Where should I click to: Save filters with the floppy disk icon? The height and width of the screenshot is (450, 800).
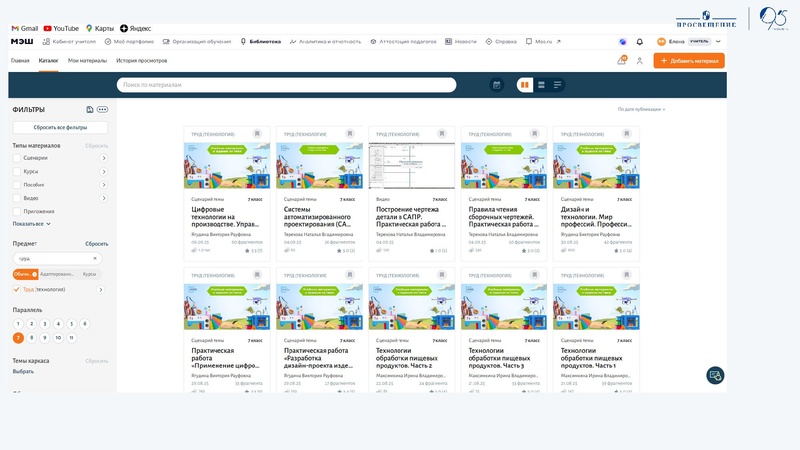[x=90, y=109]
